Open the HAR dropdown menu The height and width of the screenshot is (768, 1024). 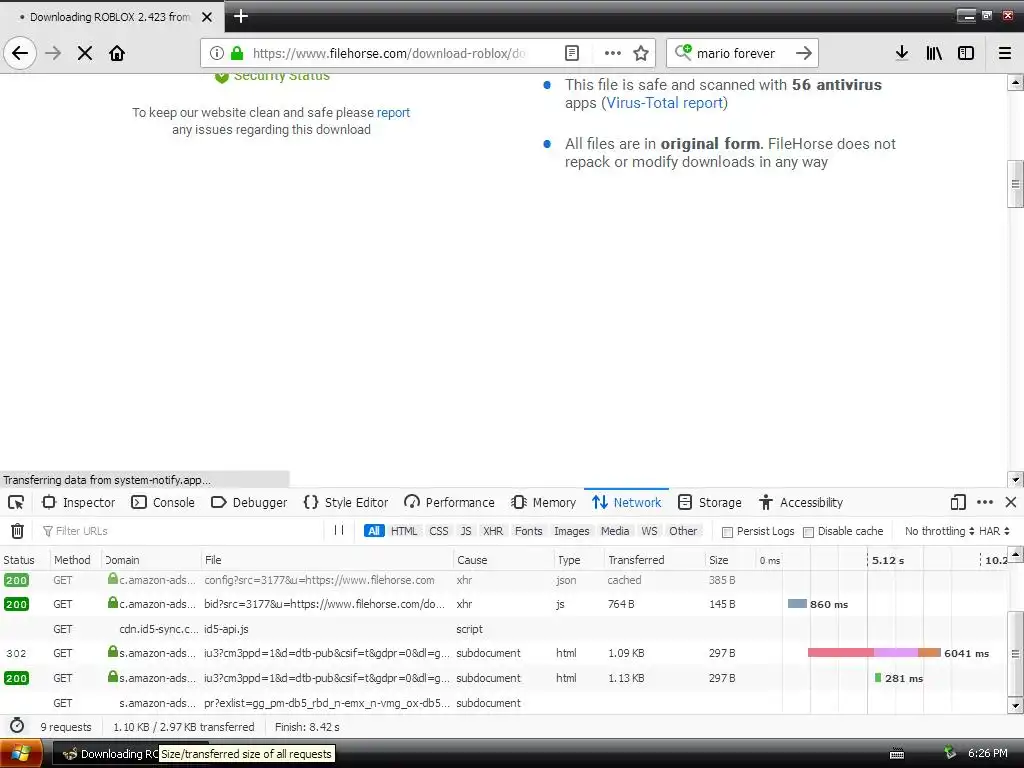click(x=994, y=531)
